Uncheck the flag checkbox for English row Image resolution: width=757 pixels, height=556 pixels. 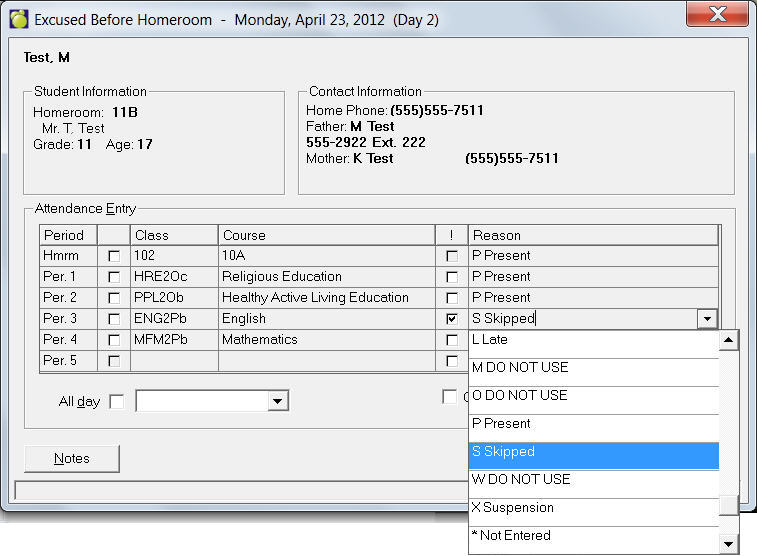[452, 319]
